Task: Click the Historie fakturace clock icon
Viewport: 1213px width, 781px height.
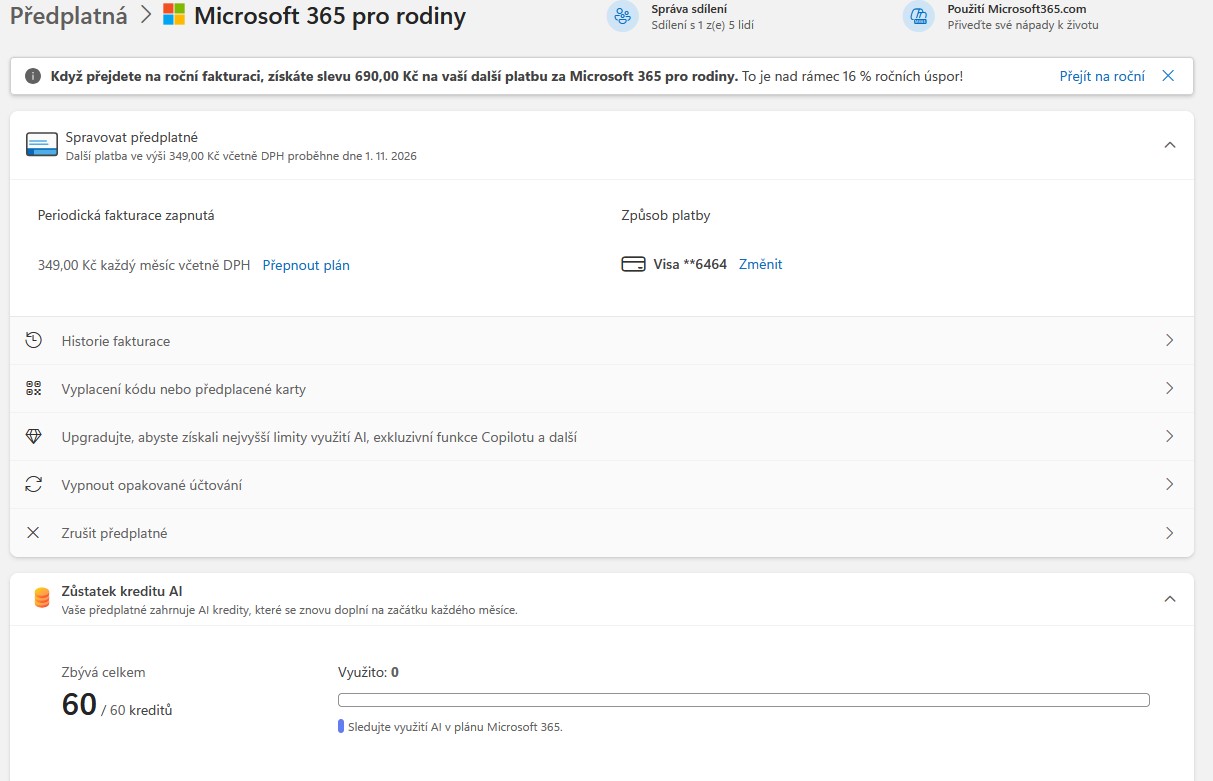Action: coord(34,341)
